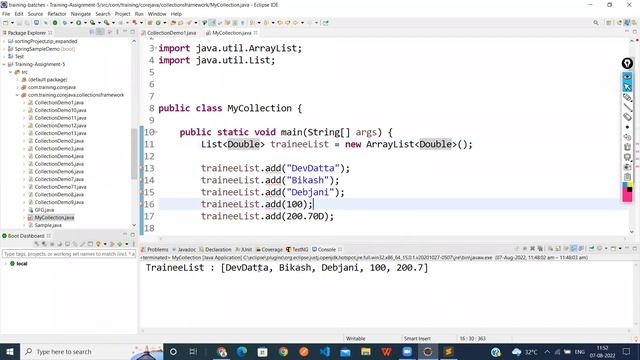The width and height of the screenshot is (640, 360).
Task: Expand the com.training.corejava package
Action: pyautogui.click(x=18, y=87)
